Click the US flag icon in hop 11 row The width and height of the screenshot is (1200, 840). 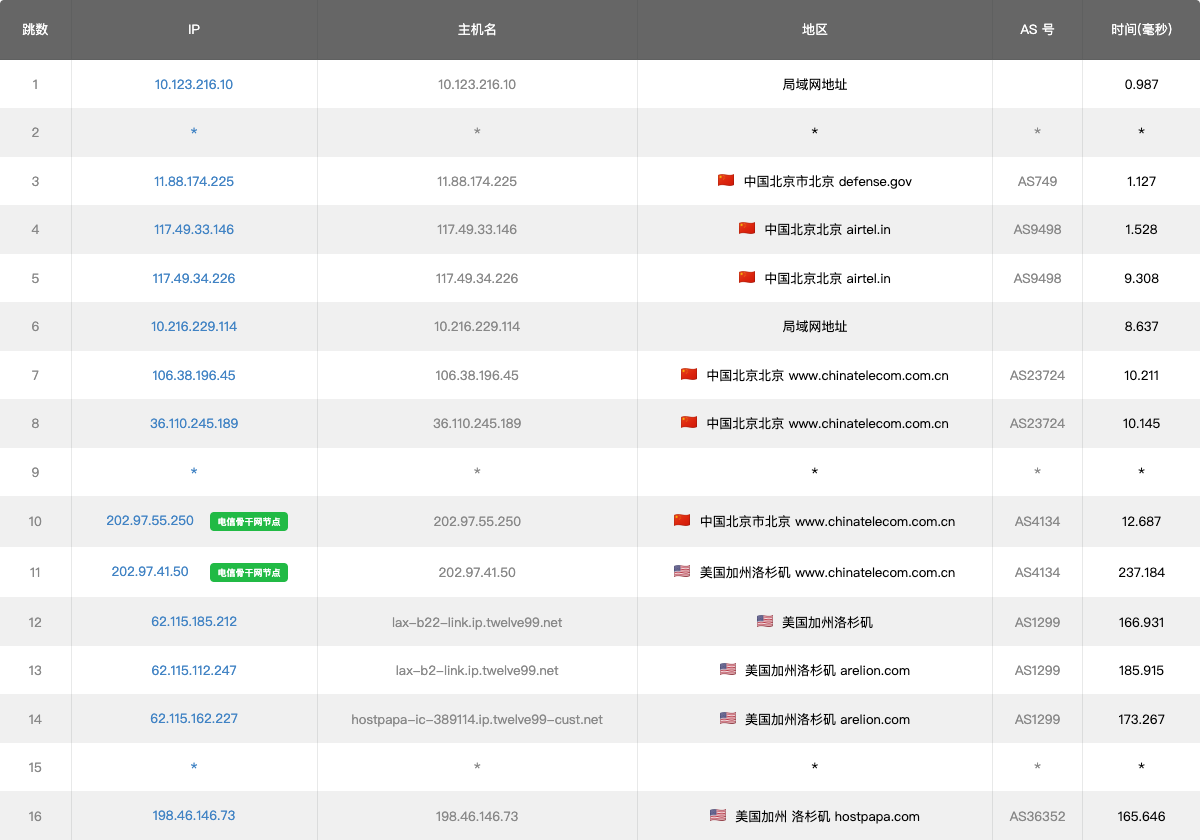(682, 572)
